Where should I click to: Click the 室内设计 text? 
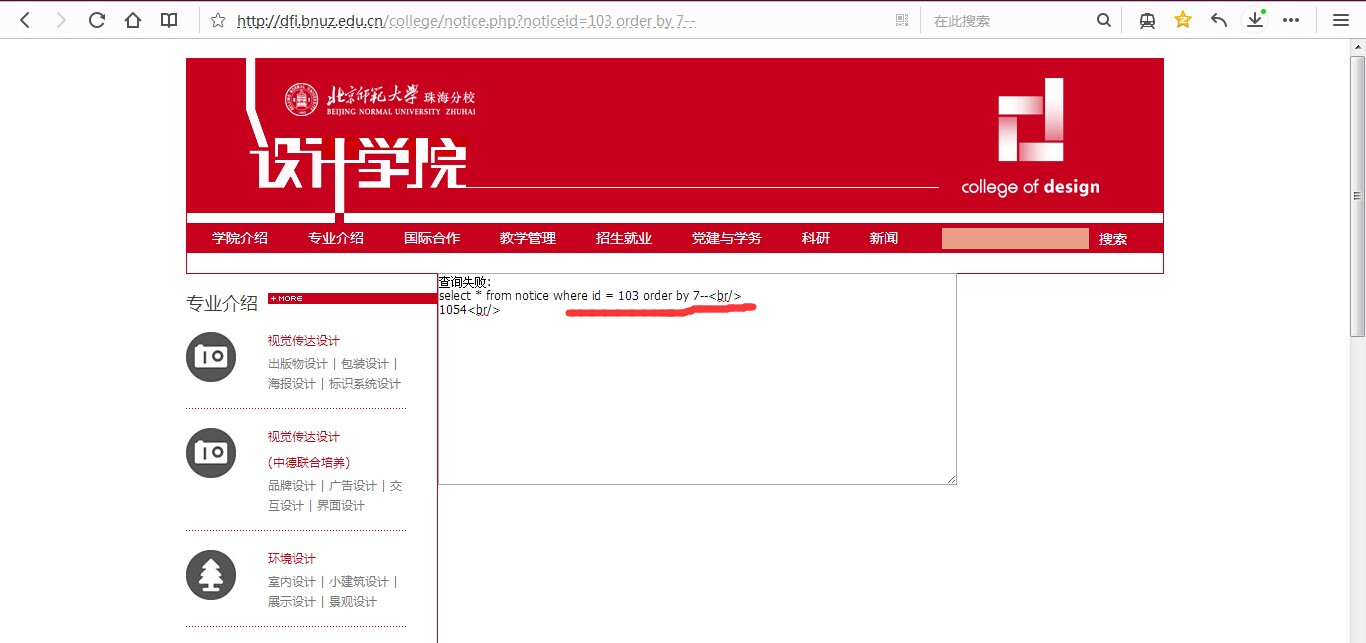point(292,582)
